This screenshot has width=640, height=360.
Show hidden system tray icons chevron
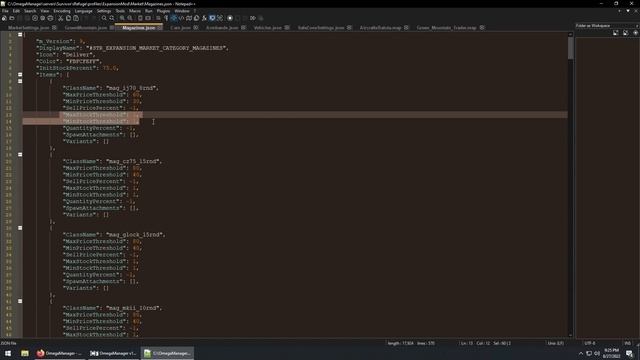click(581, 353)
